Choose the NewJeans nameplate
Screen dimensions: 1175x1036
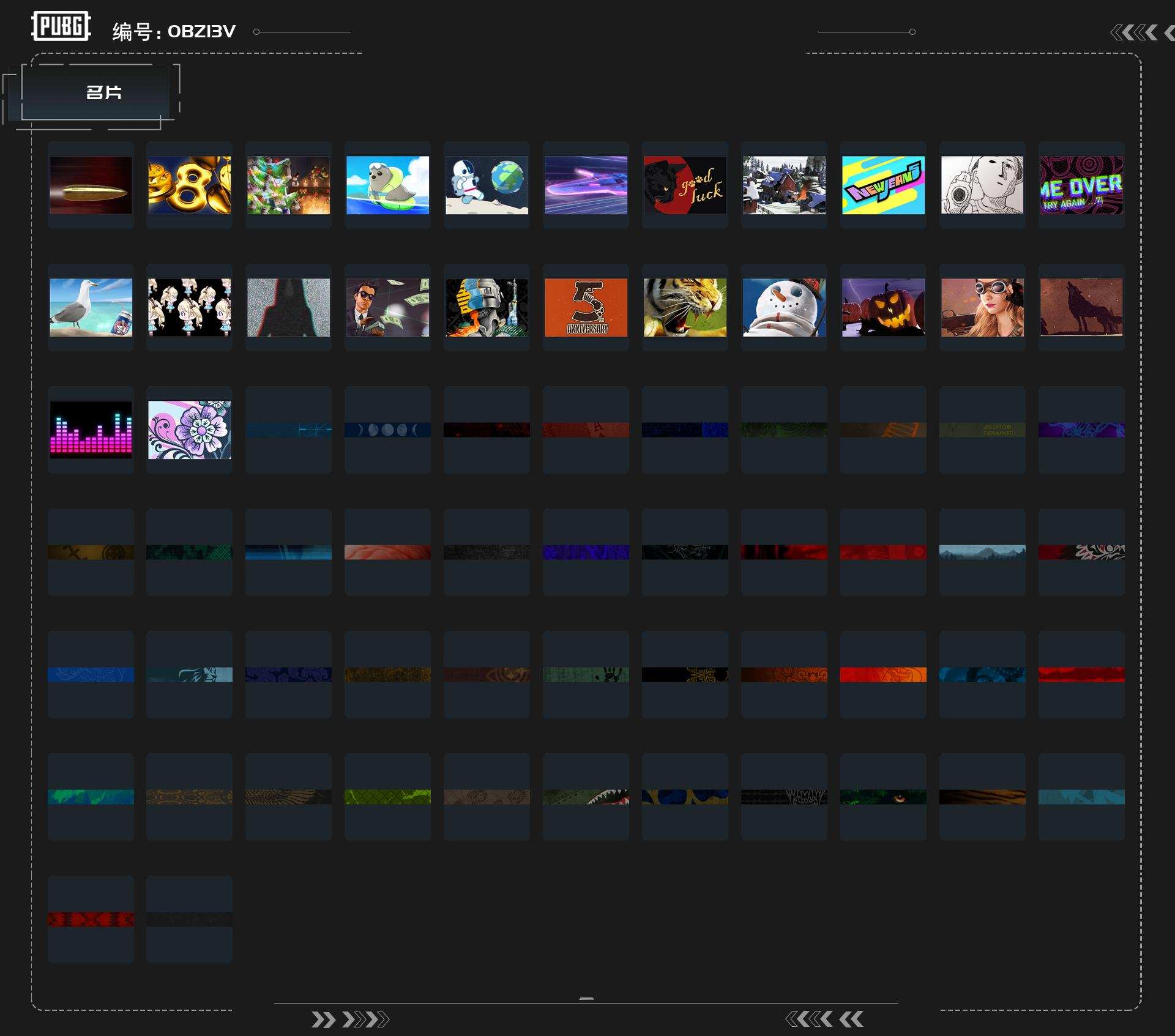(884, 185)
